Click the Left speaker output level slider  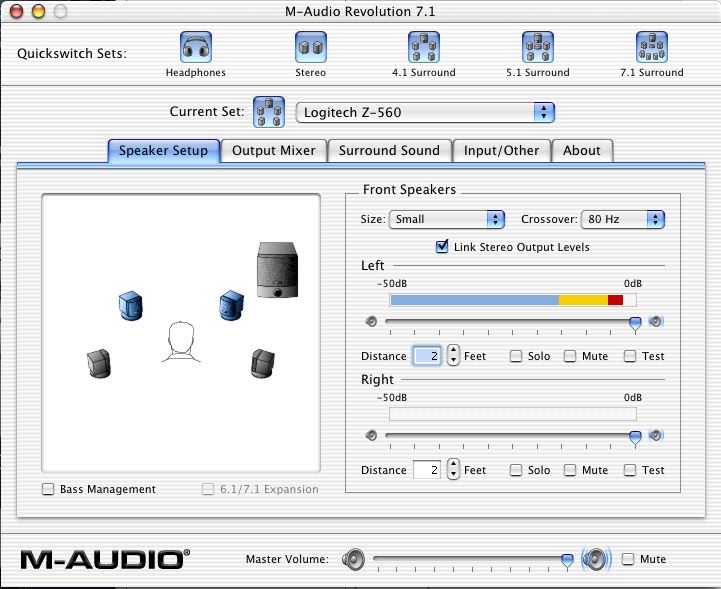635,323
